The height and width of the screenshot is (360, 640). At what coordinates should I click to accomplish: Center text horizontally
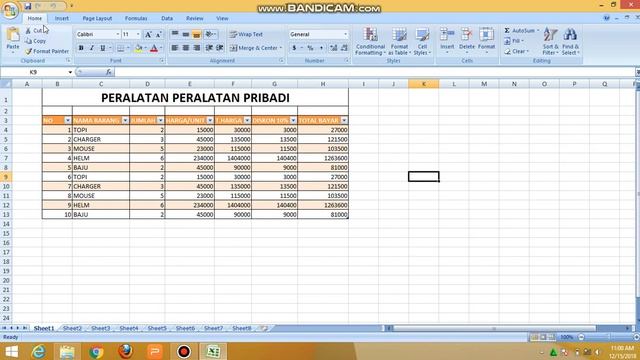pyautogui.click(x=186, y=48)
